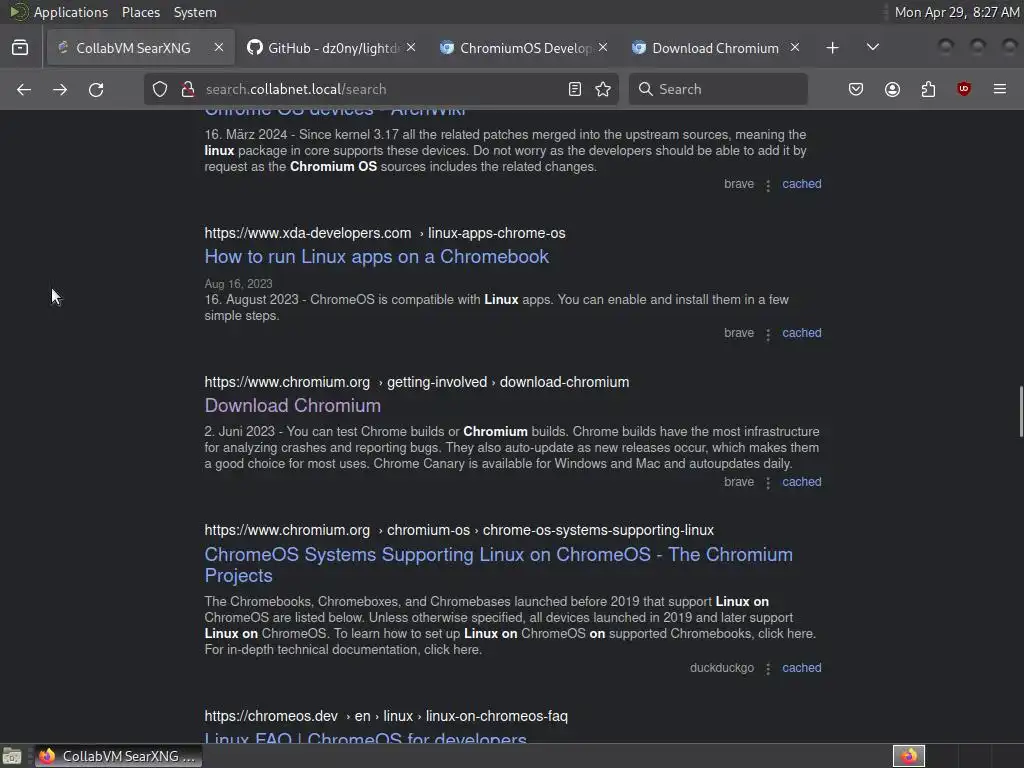Close the ChromiumOS Developer tab
Screen dimensions: 1024x768
click(603, 48)
